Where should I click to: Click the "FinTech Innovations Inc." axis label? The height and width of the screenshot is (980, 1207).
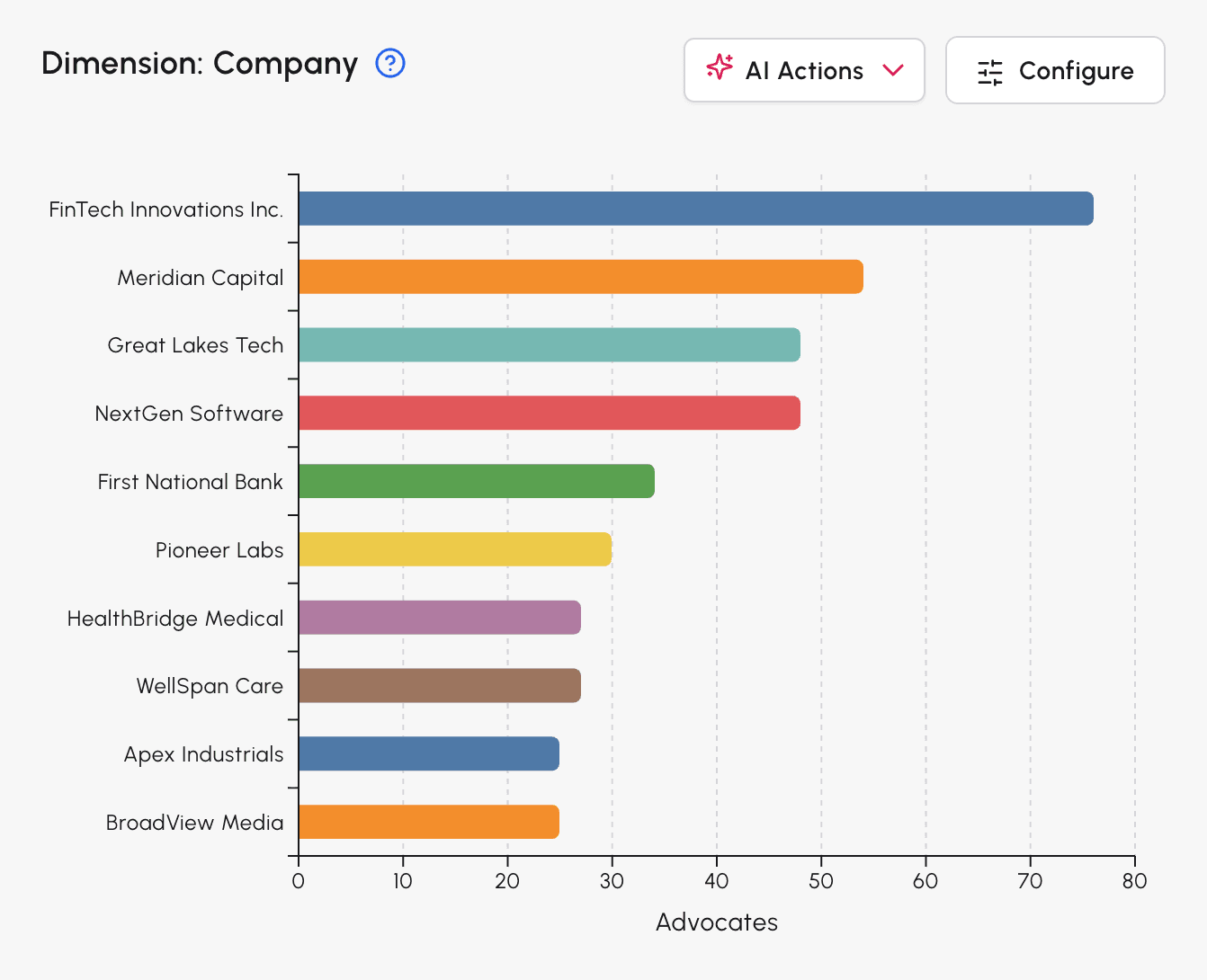pos(166,209)
